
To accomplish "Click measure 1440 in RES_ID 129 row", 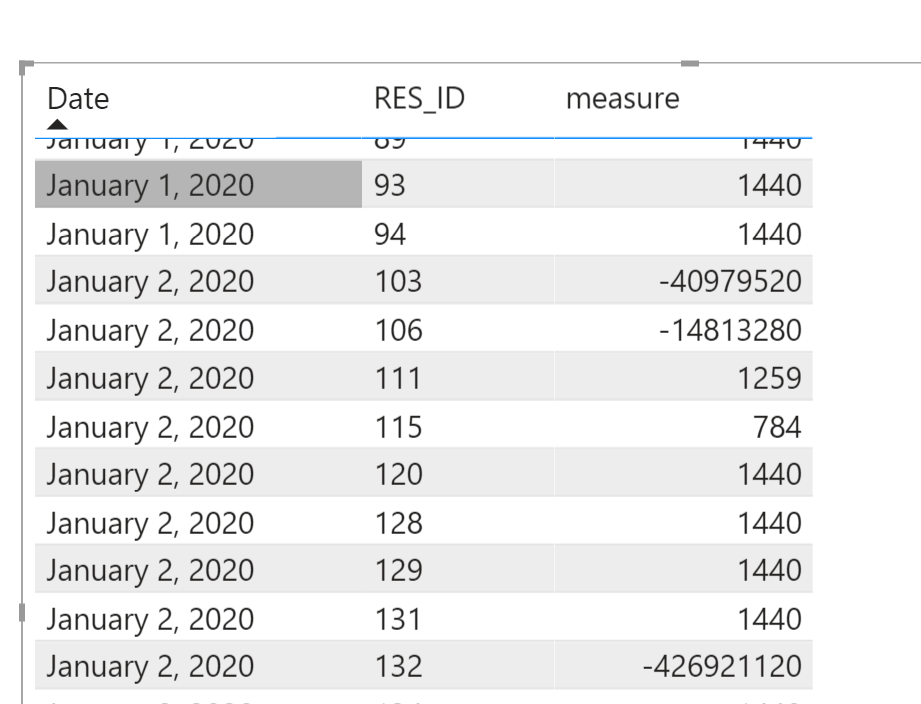I will [x=769, y=570].
